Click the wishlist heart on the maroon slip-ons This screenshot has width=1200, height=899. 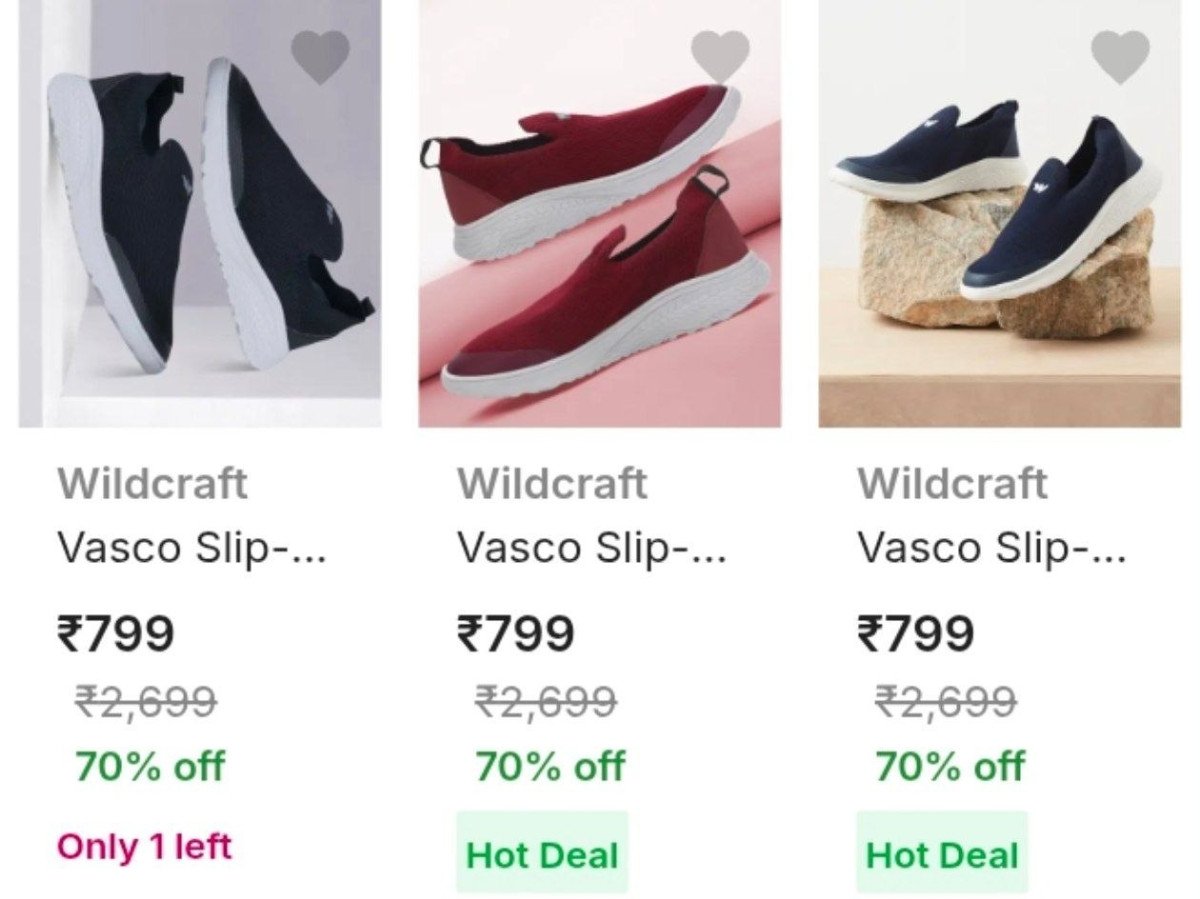point(718,55)
